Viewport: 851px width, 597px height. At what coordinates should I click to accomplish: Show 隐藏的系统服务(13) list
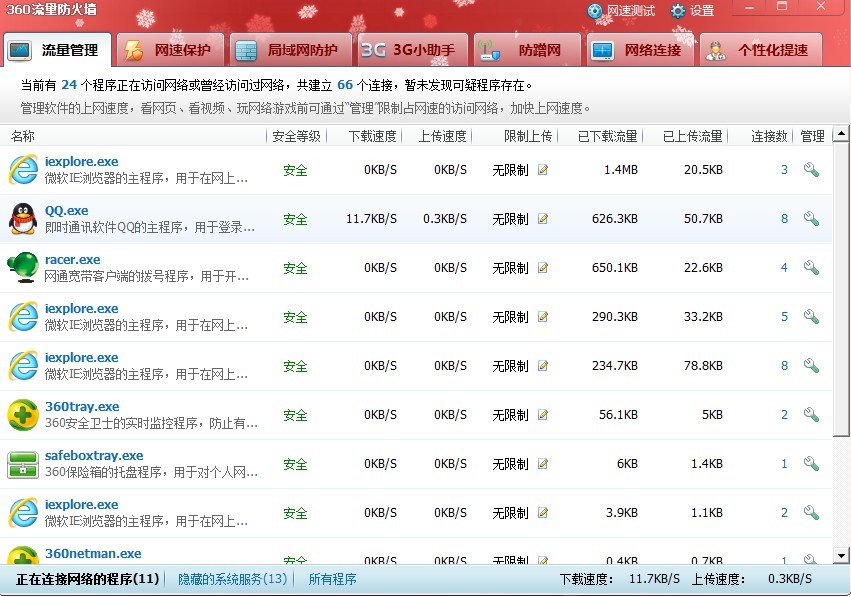233,579
